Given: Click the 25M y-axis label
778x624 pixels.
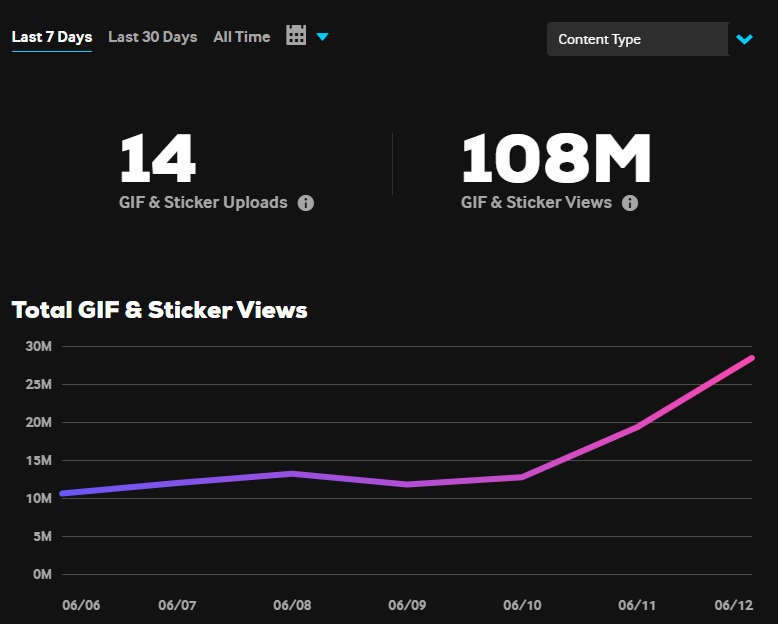Looking at the screenshot, I should pyautogui.click(x=39, y=384).
